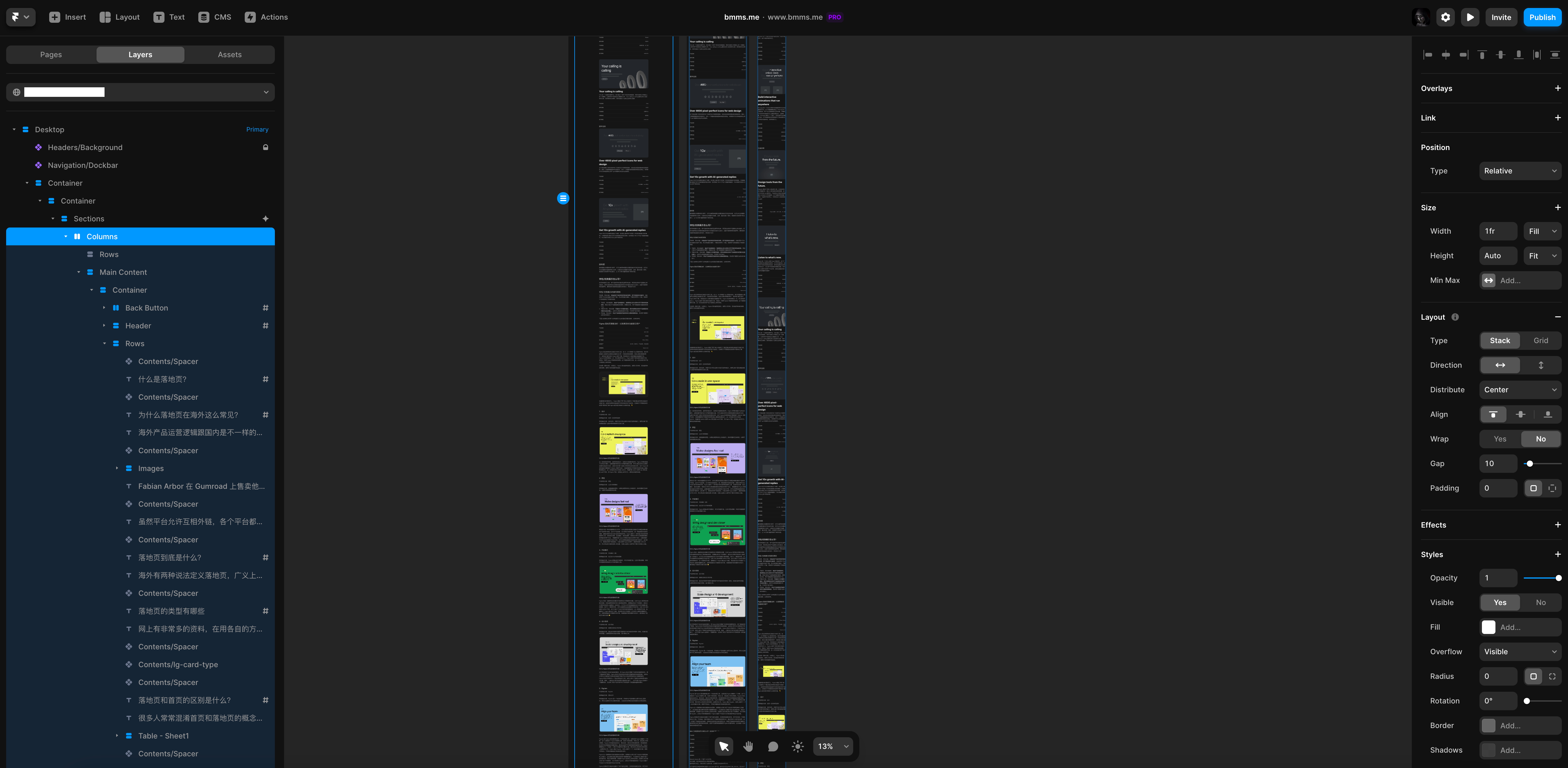This screenshot has width=1568, height=768.
Task: Click the blue canvas handle icon
Action: coord(563,198)
